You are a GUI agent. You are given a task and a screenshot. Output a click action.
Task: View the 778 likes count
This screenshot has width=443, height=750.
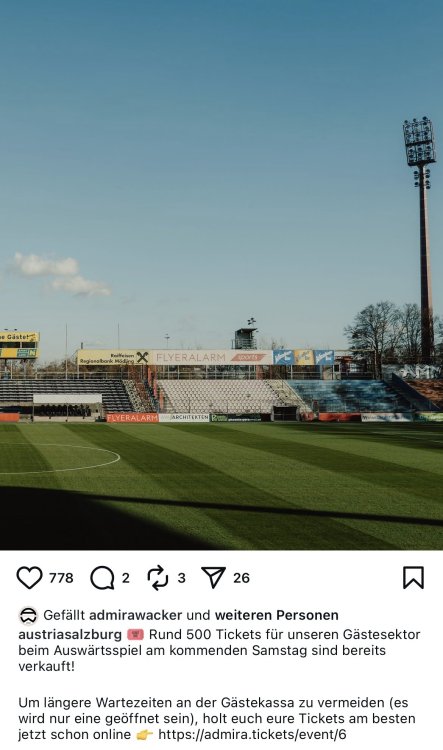point(61,578)
